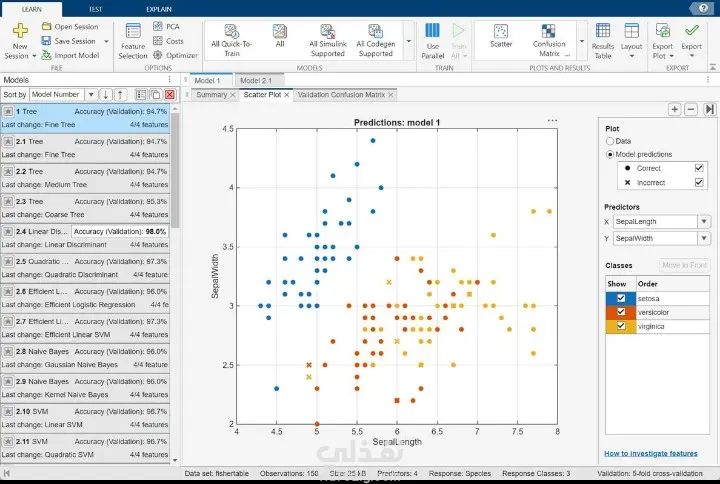Delete selected model with red X icon
720x484 pixels.
point(170,95)
